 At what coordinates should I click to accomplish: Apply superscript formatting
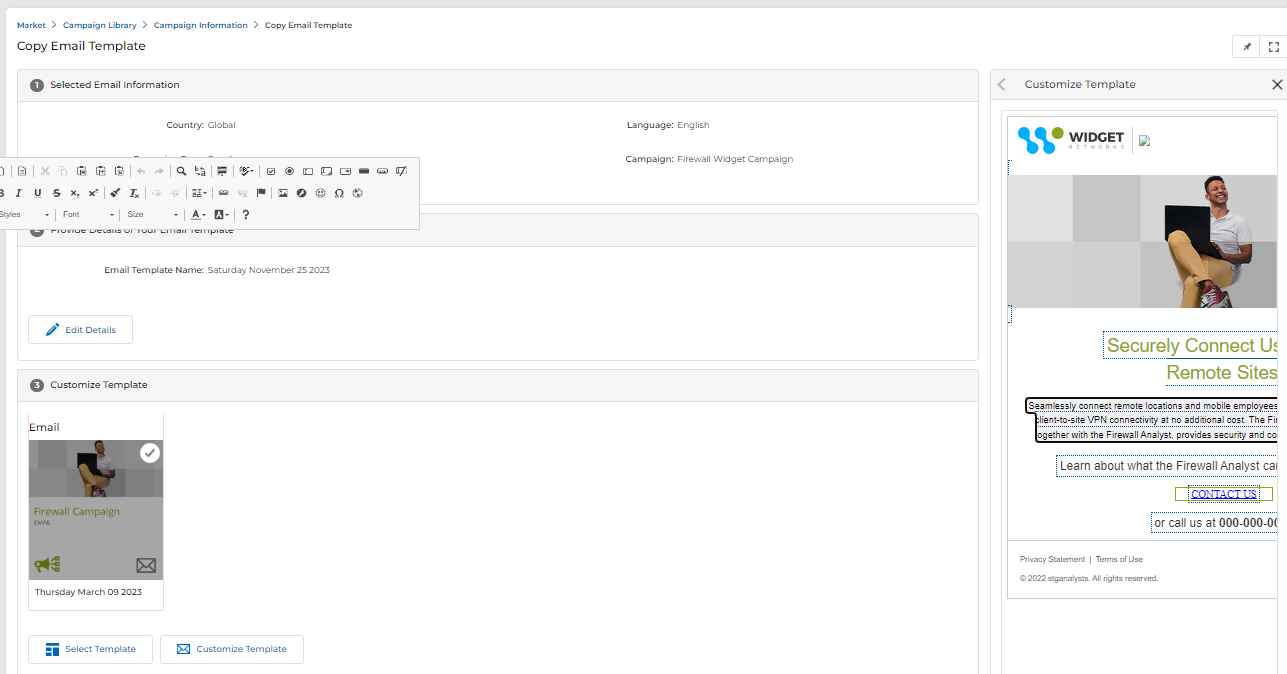click(x=93, y=193)
